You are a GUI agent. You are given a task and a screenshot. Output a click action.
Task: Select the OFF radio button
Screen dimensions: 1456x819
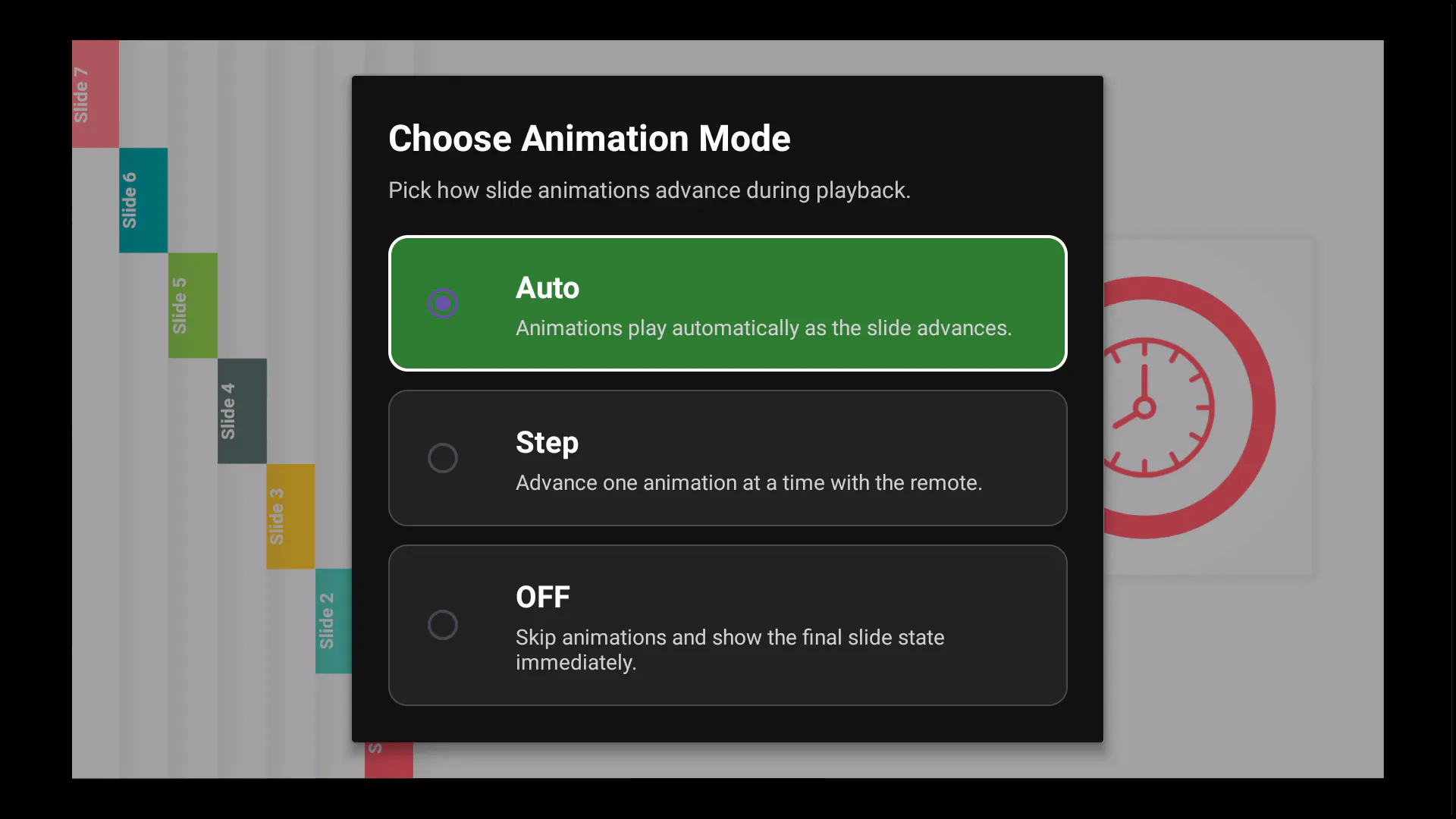[x=443, y=625]
